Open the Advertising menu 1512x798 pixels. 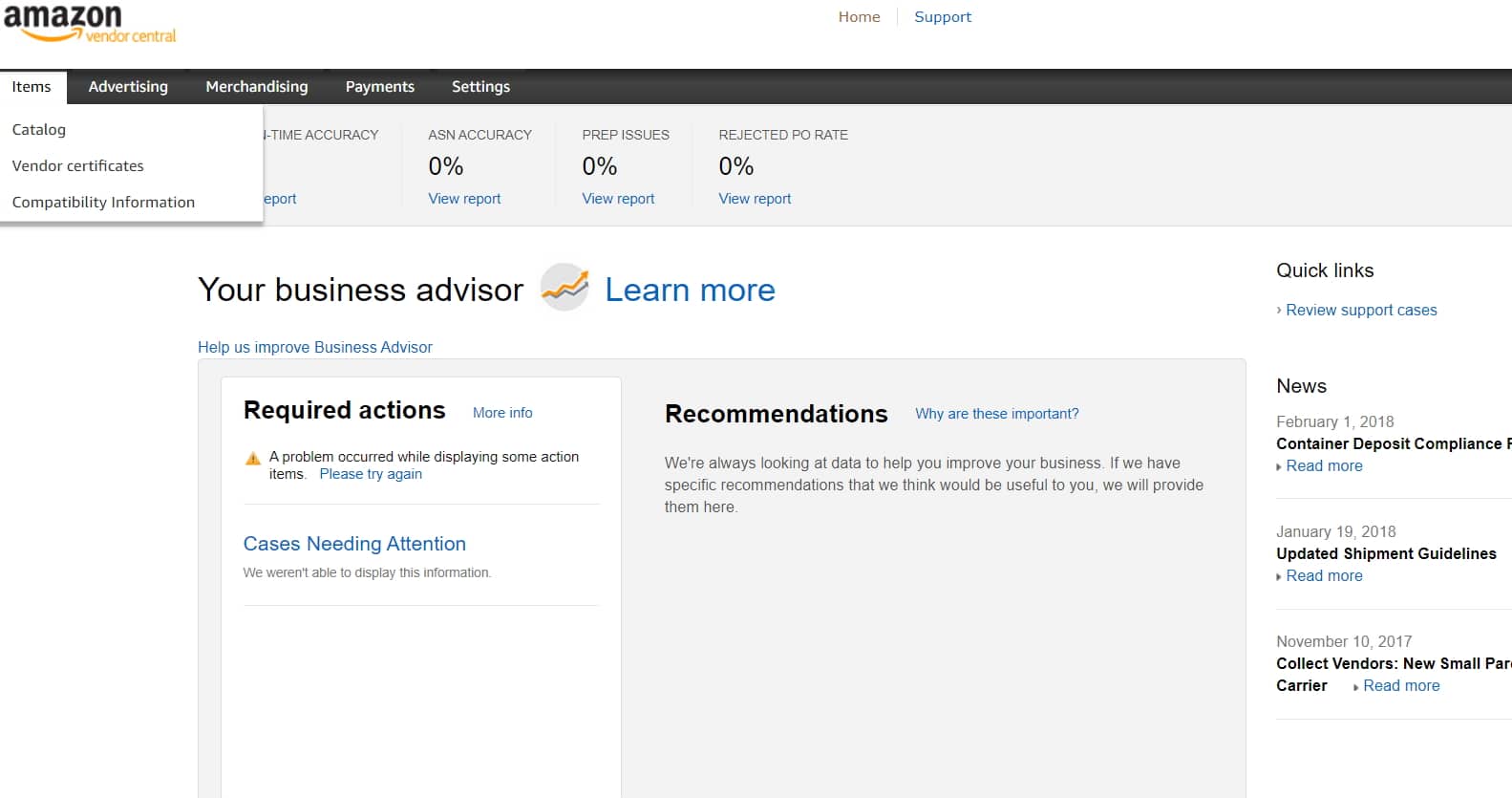pos(128,87)
